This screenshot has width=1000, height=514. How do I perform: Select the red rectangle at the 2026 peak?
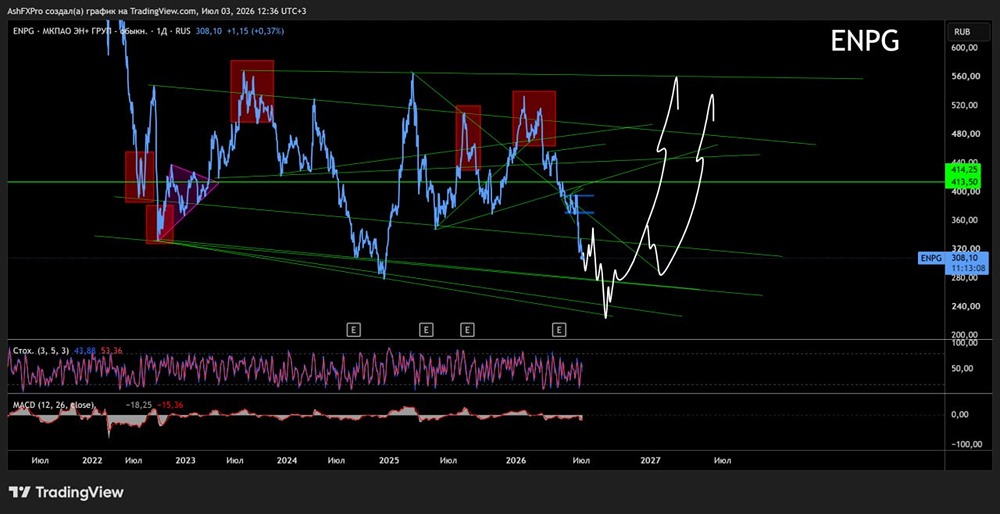(534, 119)
